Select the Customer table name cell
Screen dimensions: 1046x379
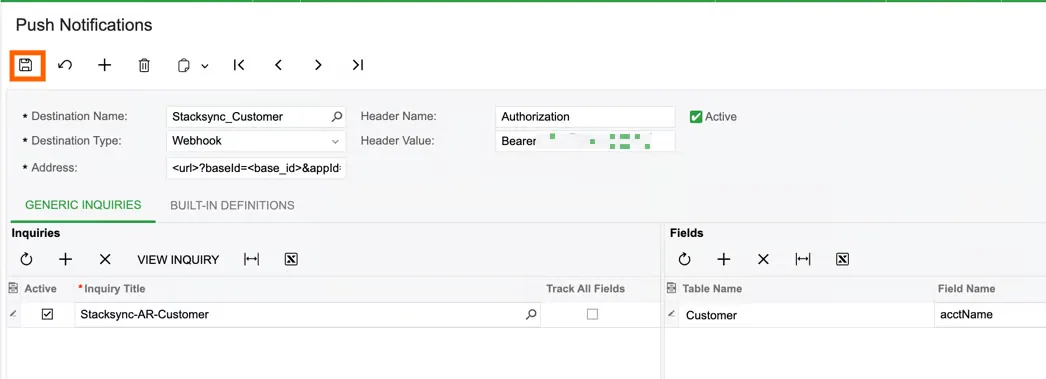pyautogui.click(x=806, y=315)
